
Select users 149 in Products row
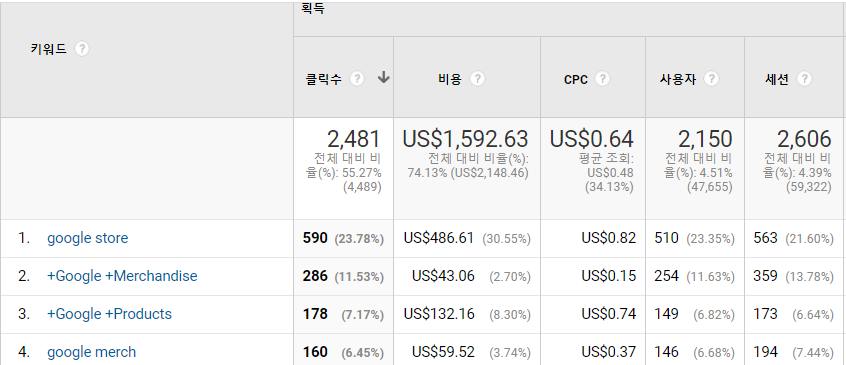(666, 314)
